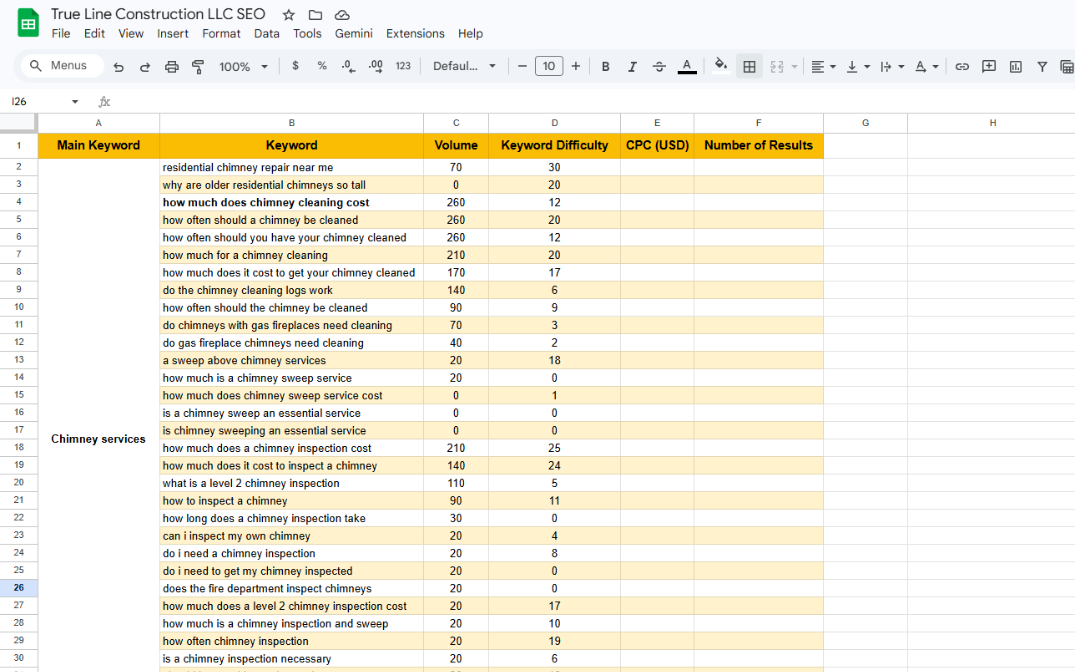Open the Borders tool
The height and width of the screenshot is (672, 1075).
pyautogui.click(x=748, y=67)
